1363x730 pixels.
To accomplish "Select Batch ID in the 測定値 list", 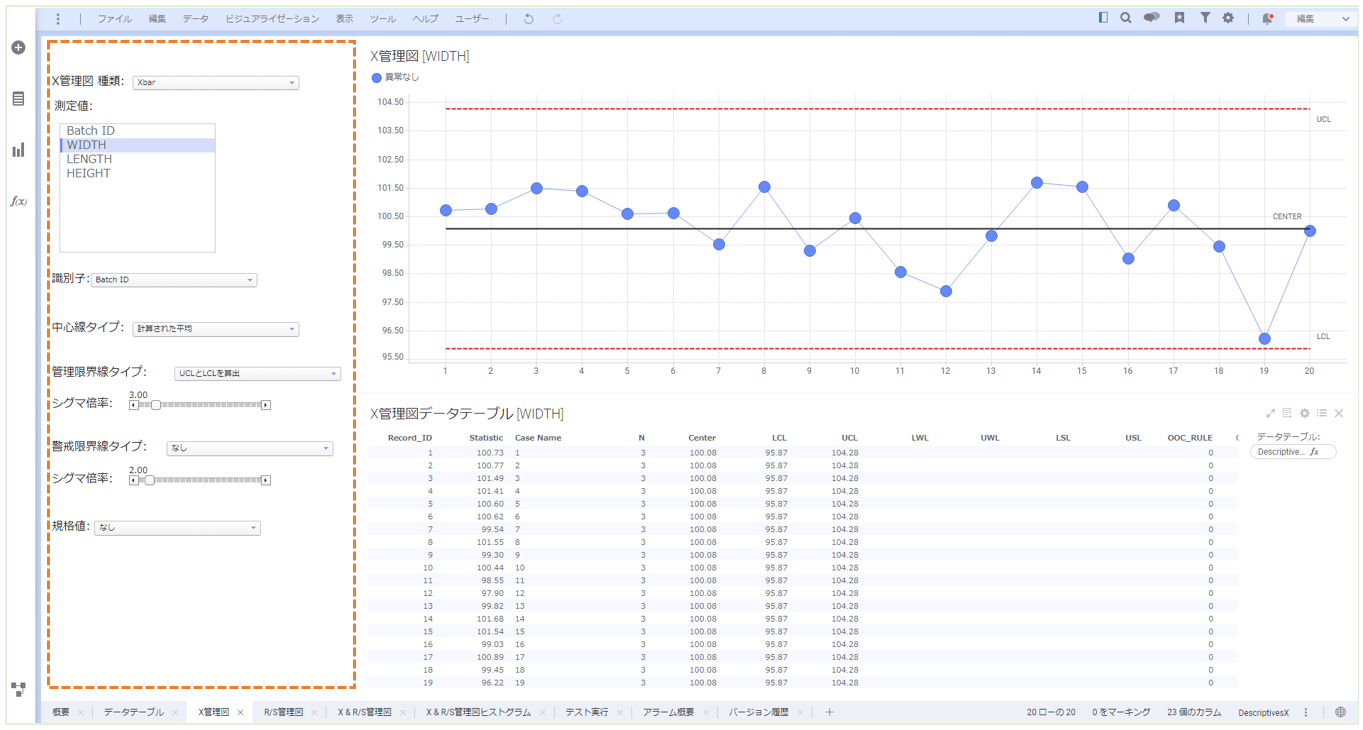I will pos(138,131).
